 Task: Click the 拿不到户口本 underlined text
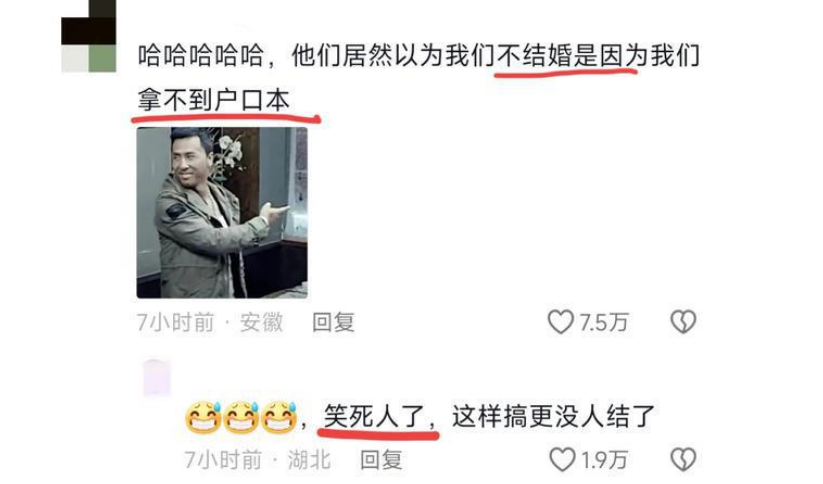click(x=214, y=100)
